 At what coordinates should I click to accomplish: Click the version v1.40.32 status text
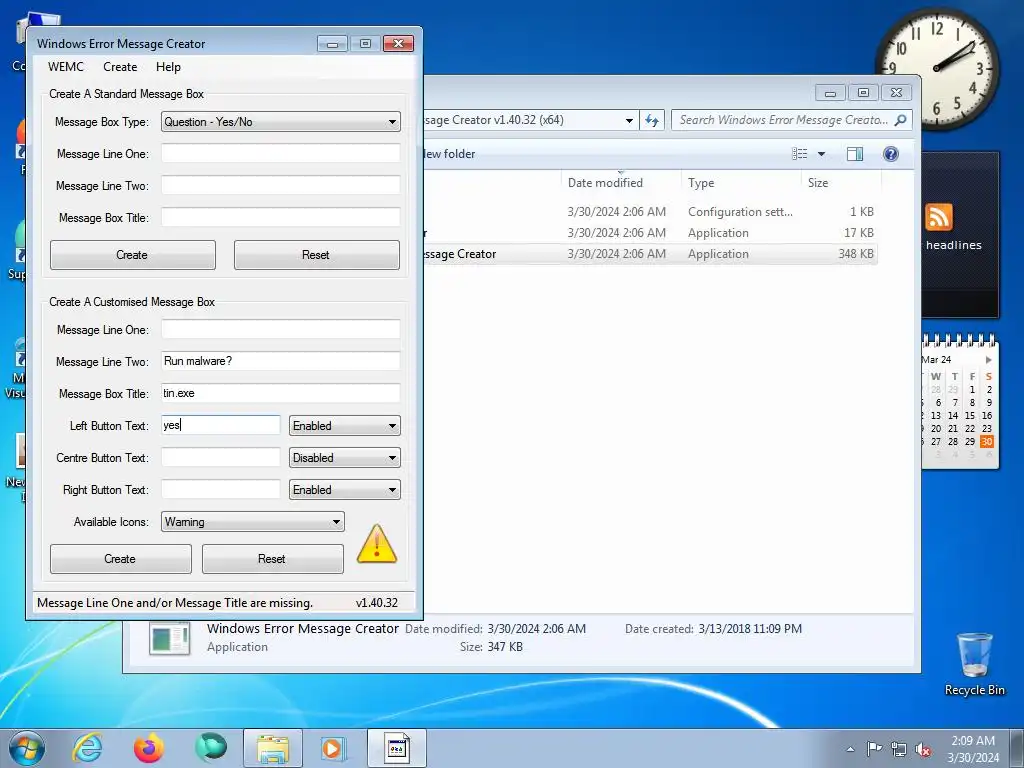pyautogui.click(x=377, y=603)
